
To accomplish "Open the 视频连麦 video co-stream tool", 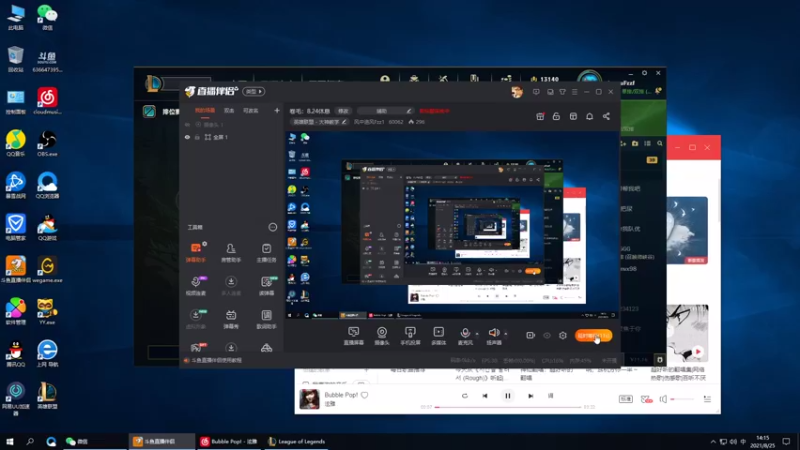I will point(196,285).
